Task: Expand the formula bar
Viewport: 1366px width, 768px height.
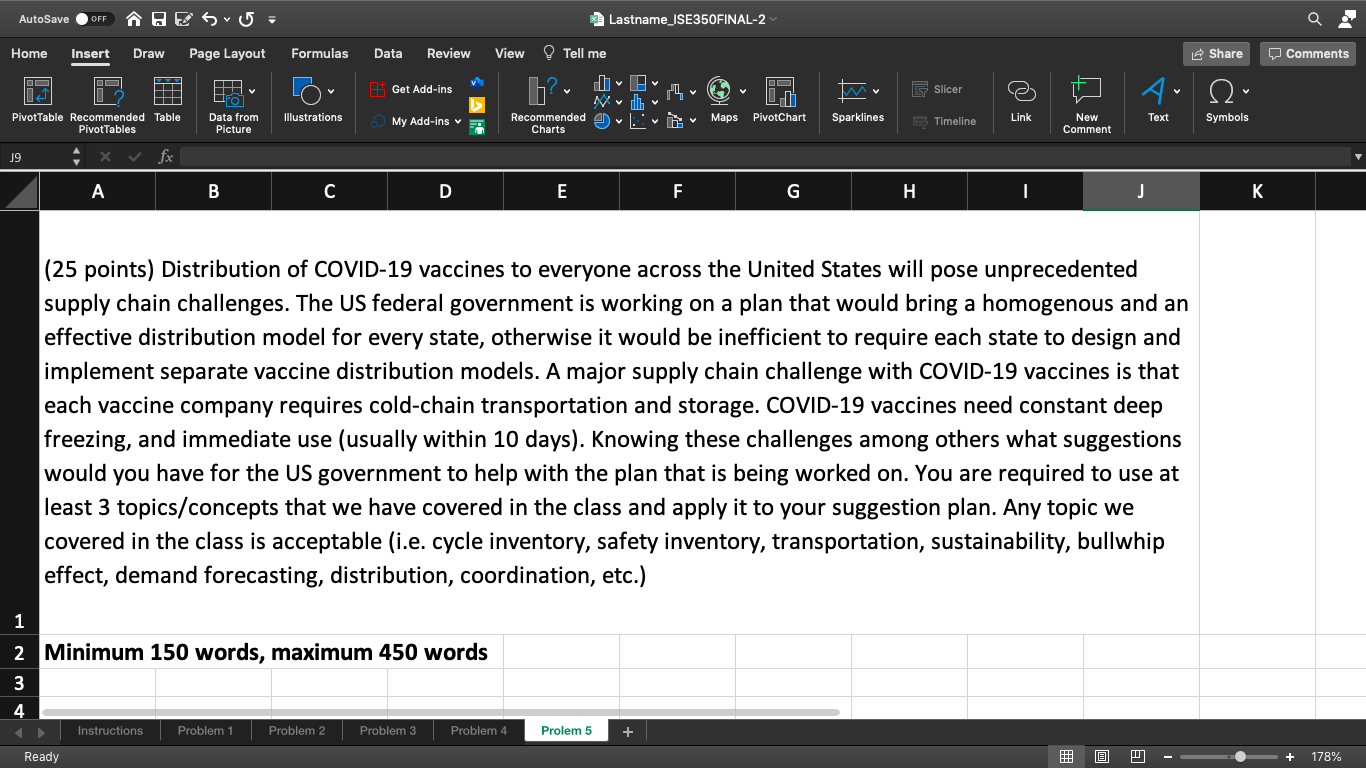Action: coord(1358,157)
